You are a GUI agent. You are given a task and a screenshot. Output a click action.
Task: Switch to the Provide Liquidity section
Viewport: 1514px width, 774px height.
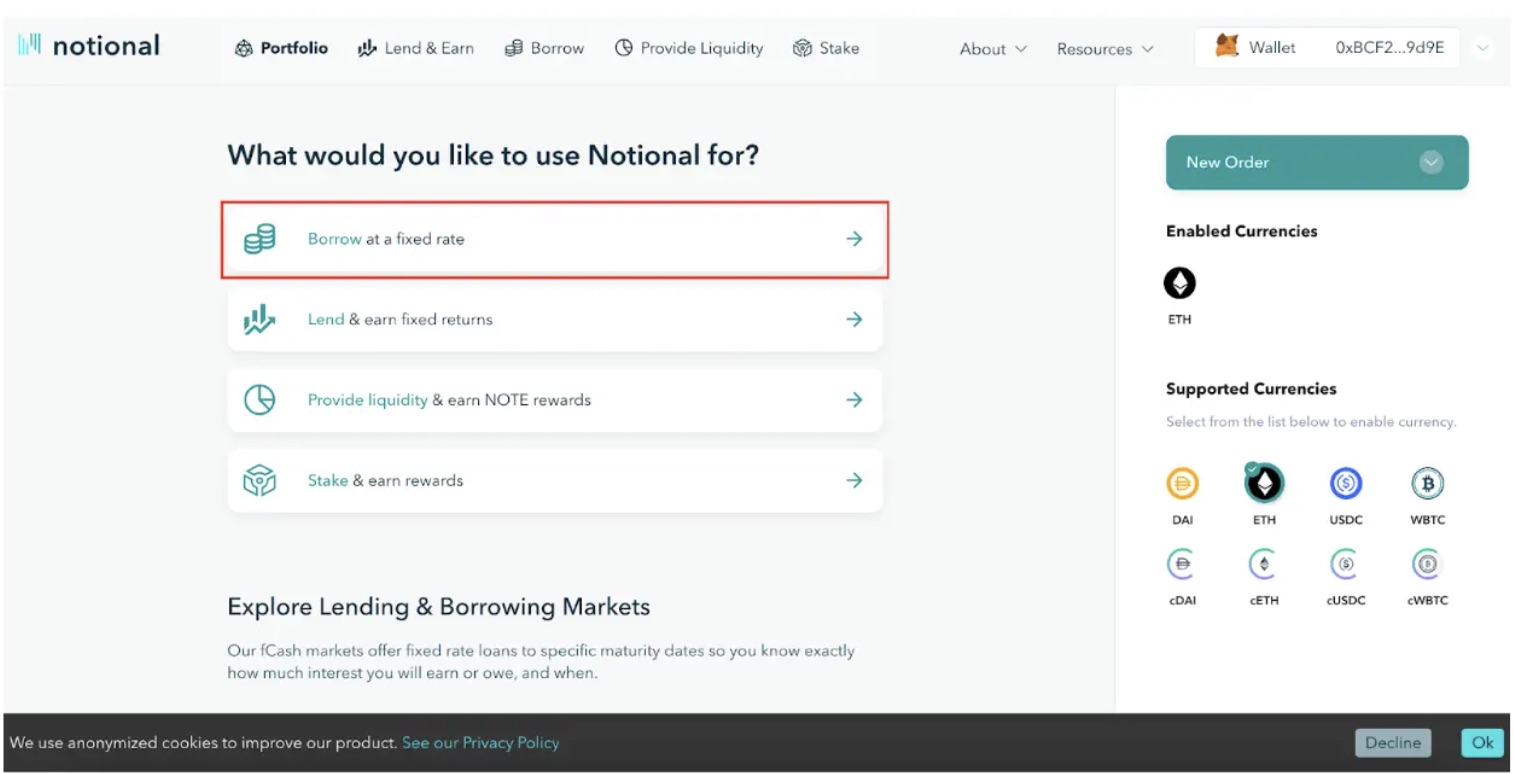point(688,47)
